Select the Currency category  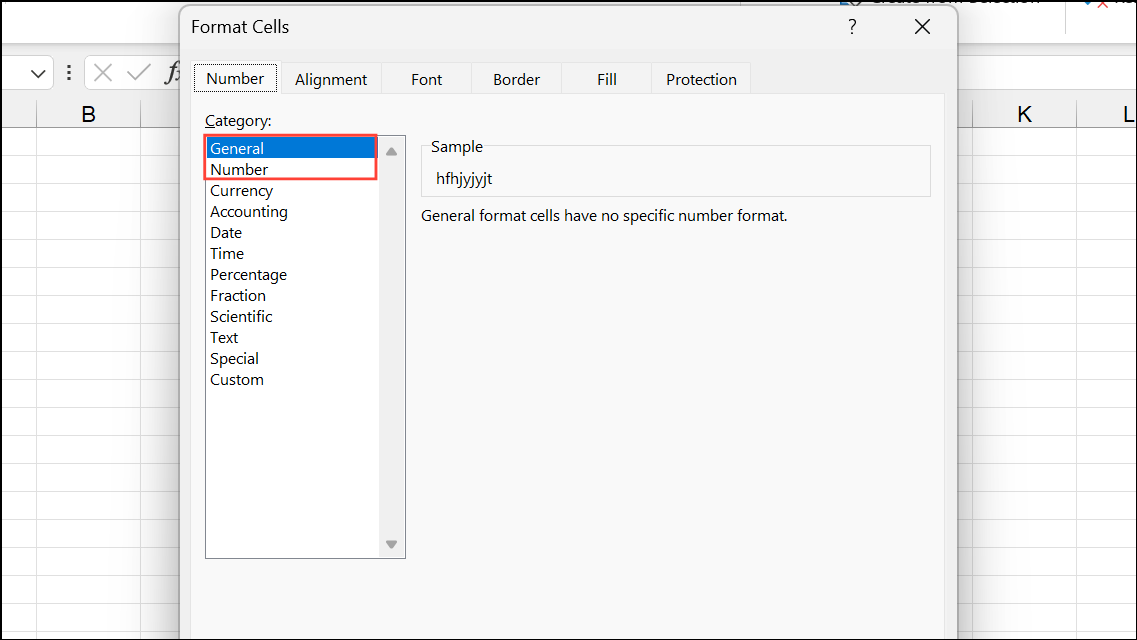241,190
